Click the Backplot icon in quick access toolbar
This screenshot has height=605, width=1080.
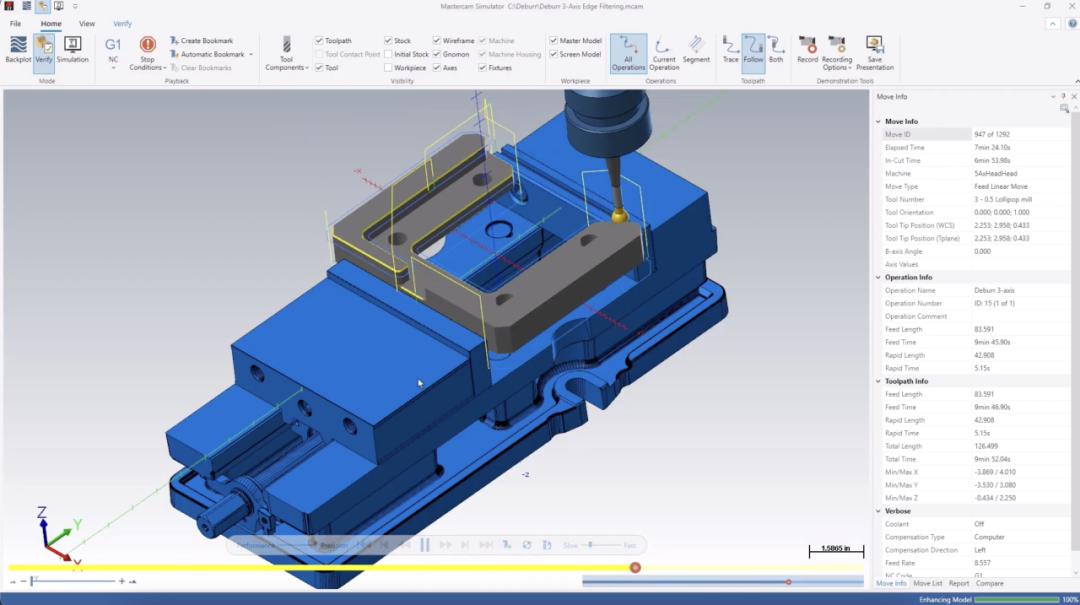pos(26,6)
